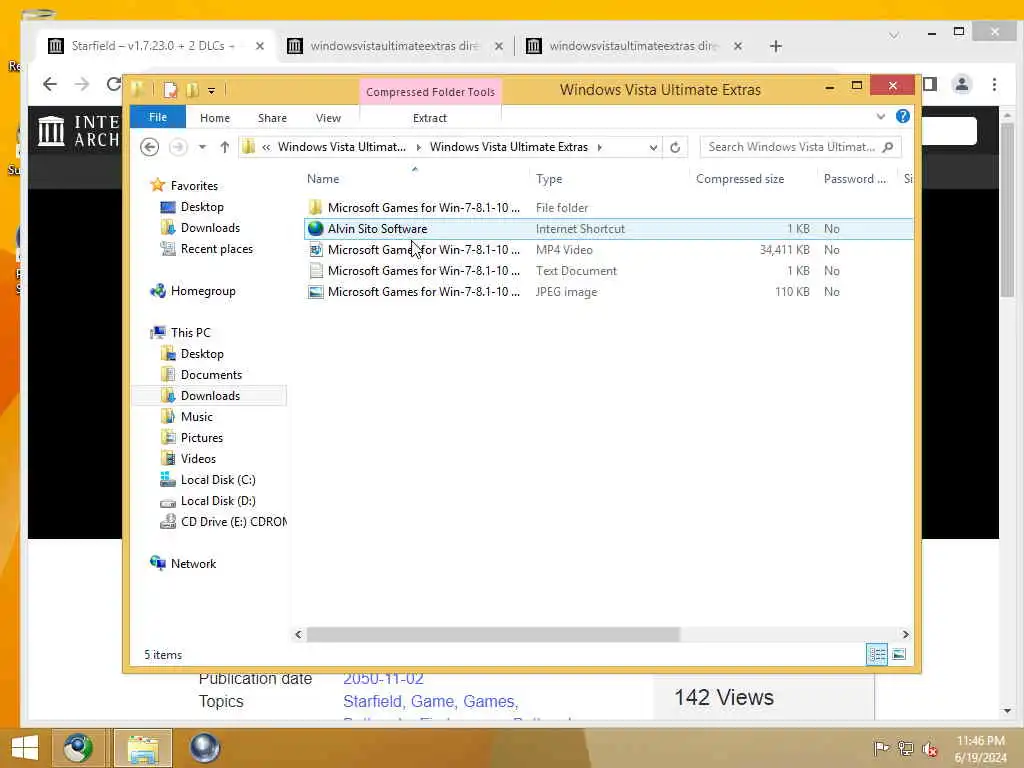Click the horizontal scrollbar in file list
Image resolution: width=1024 pixels, height=768 pixels.
(x=493, y=634)
